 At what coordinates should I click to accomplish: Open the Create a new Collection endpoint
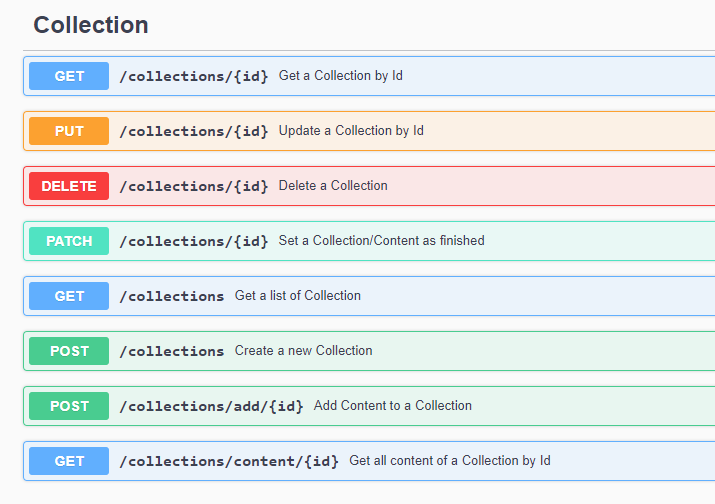pos(369,351)
